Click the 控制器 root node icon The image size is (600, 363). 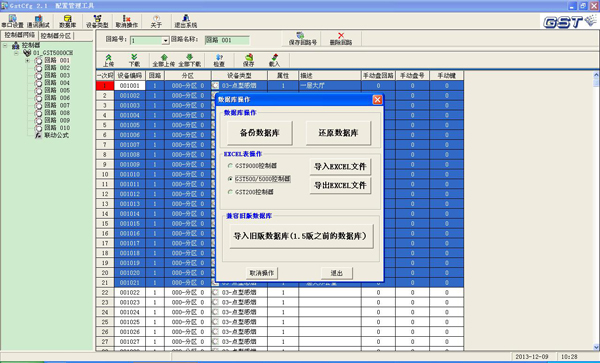click(16, 46)
